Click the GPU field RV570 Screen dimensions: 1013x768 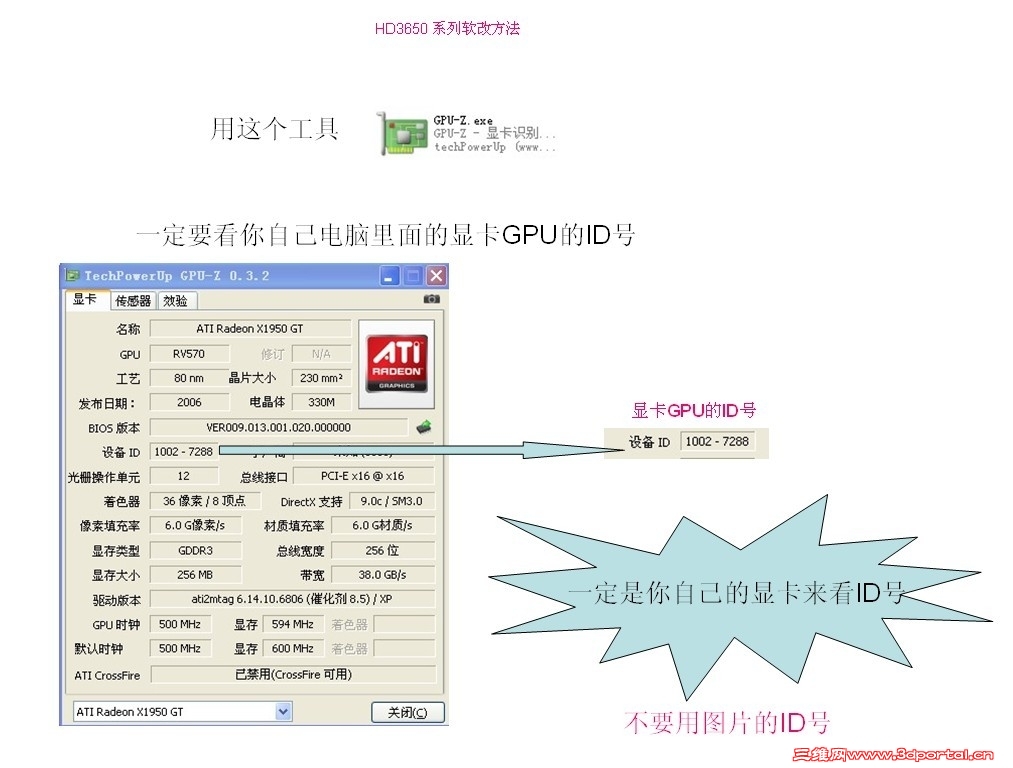(x=189, y=354)
